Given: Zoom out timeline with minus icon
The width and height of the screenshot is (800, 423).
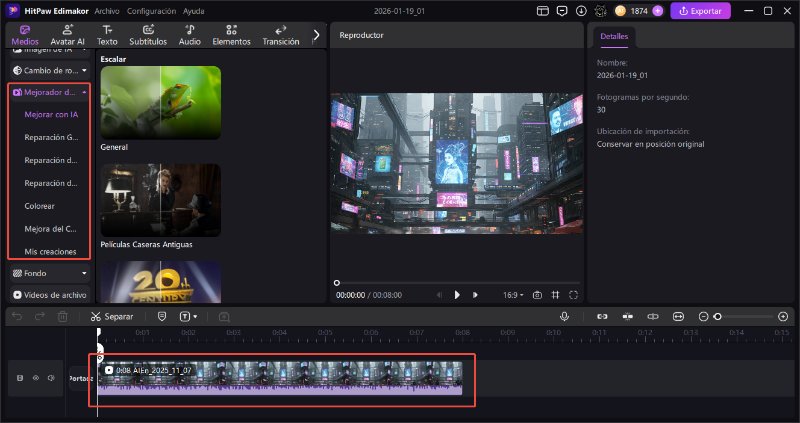Looking at the screenshot, I should (x=704, y=317).
